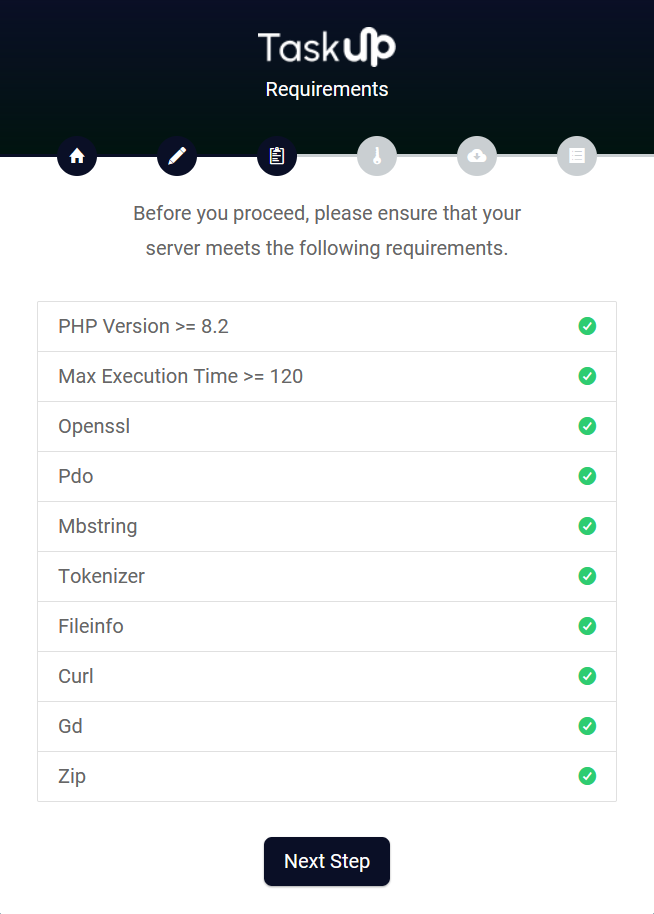Click the TaskUp logo
This screenshot has width=654, height=914.
pyautogui.click(x=327, y=48)
